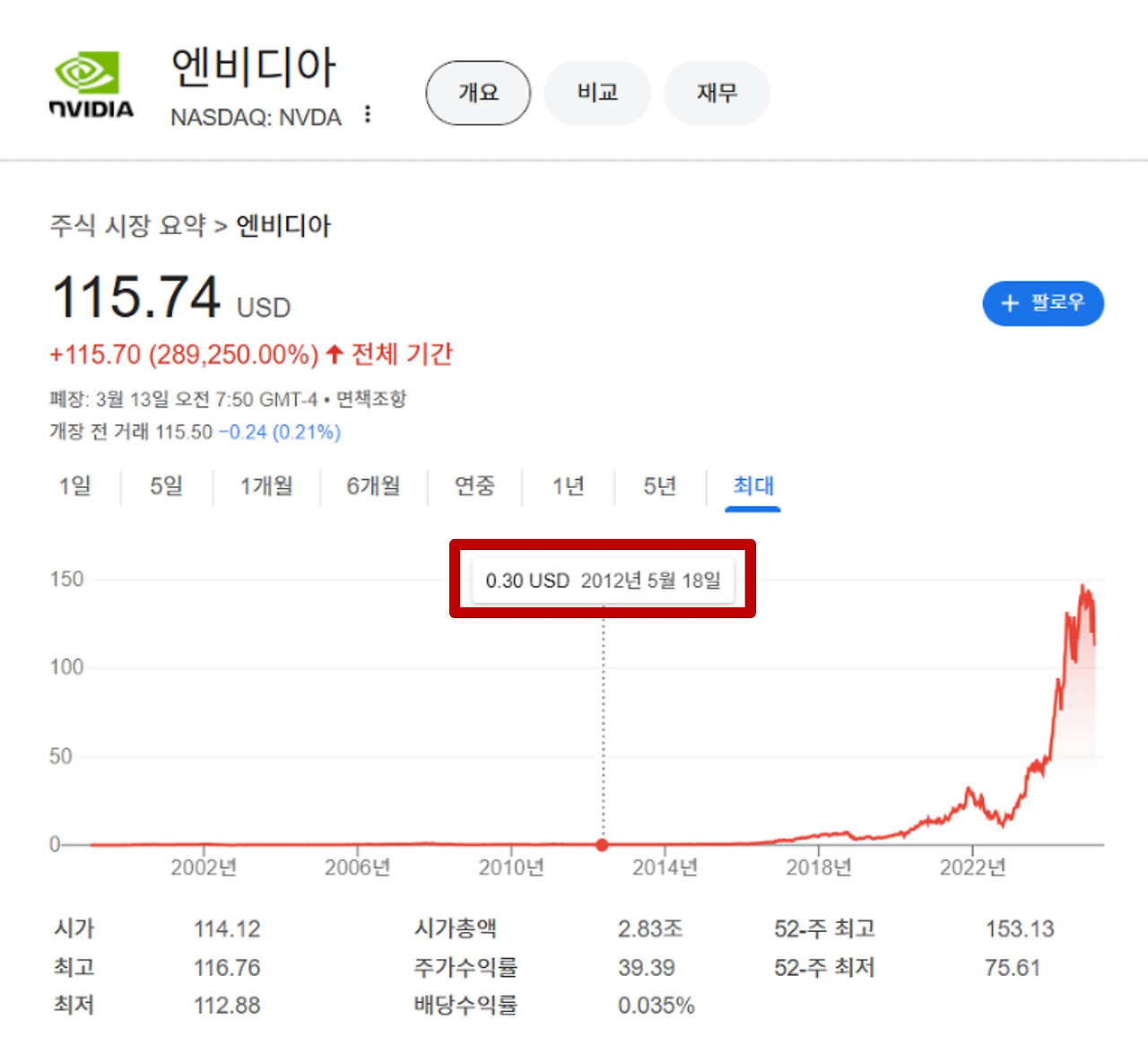Select the 연중 range option

tap(474, 486)
